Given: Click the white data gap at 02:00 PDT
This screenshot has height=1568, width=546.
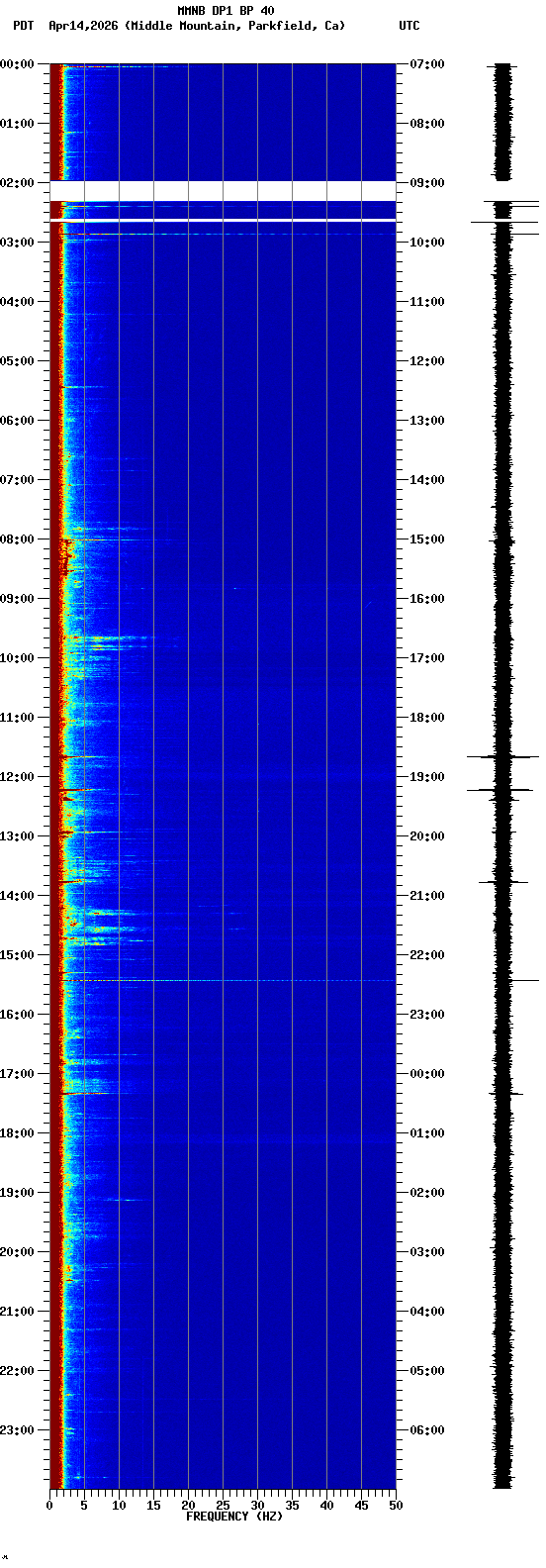Looking at the screenshot, I should [223, 191].
